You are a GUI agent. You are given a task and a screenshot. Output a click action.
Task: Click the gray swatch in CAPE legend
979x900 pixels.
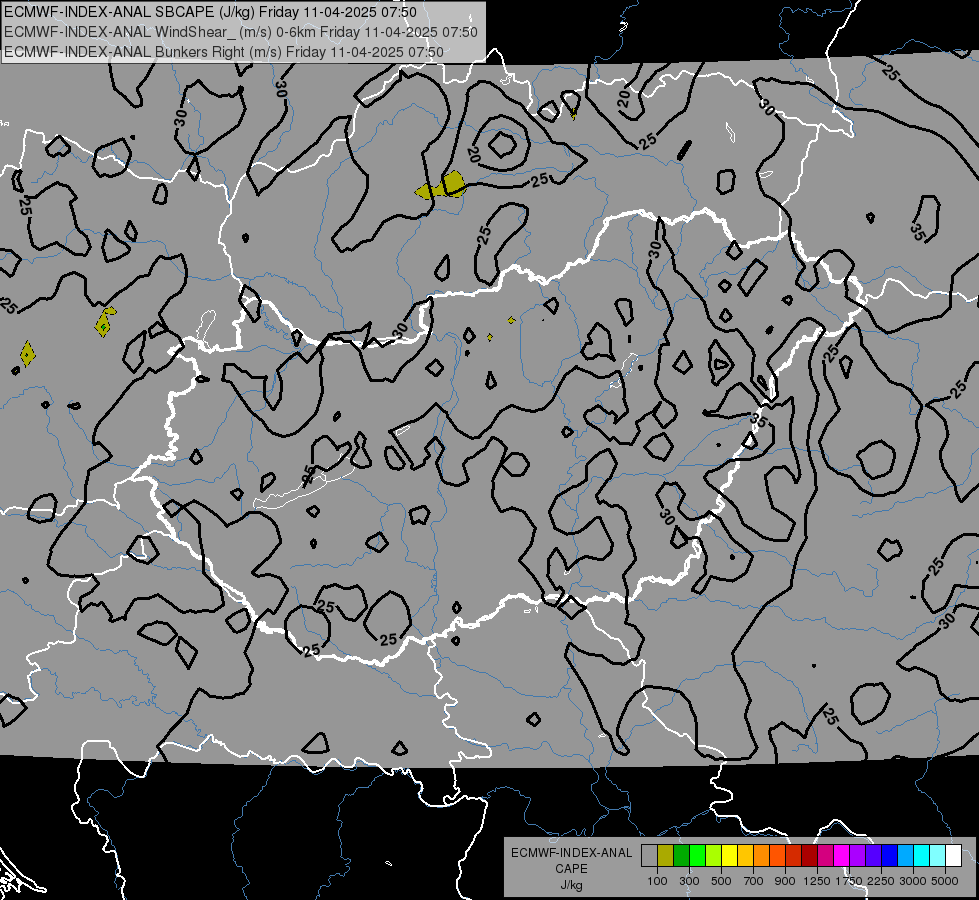coord(650,856)
